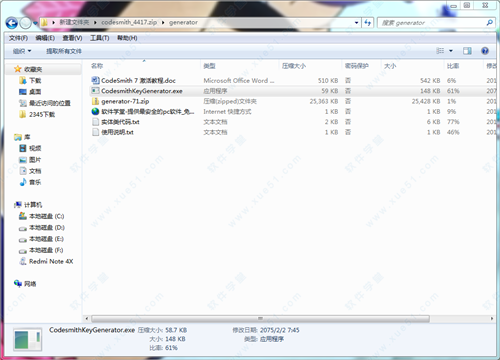500x360 pixels.
Task: Click the 提取所有文件 button
Action: [x=64, y=51]
